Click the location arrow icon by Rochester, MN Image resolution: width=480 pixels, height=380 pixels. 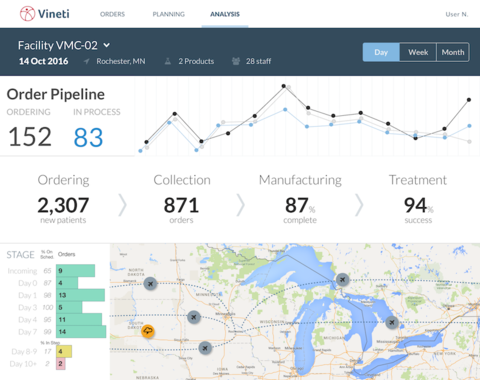[87, 61]
